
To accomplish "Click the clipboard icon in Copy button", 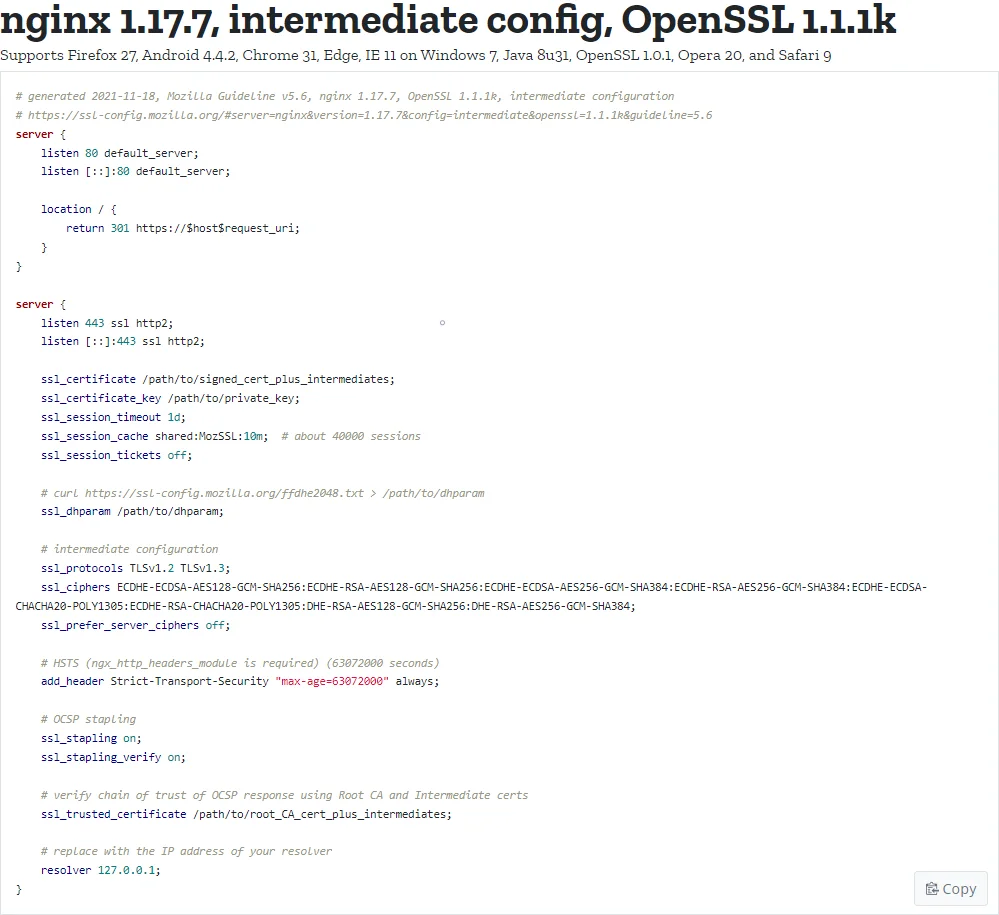I will point(931,888).
